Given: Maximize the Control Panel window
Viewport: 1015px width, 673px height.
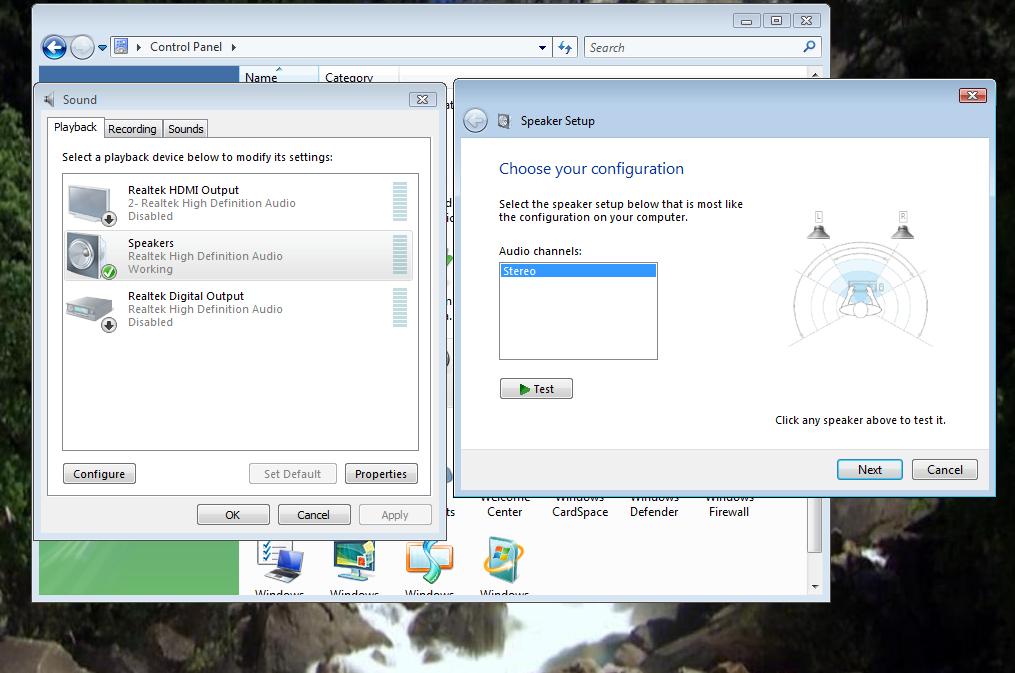Looking at the screenshot, I should click(x=776, y=21).
